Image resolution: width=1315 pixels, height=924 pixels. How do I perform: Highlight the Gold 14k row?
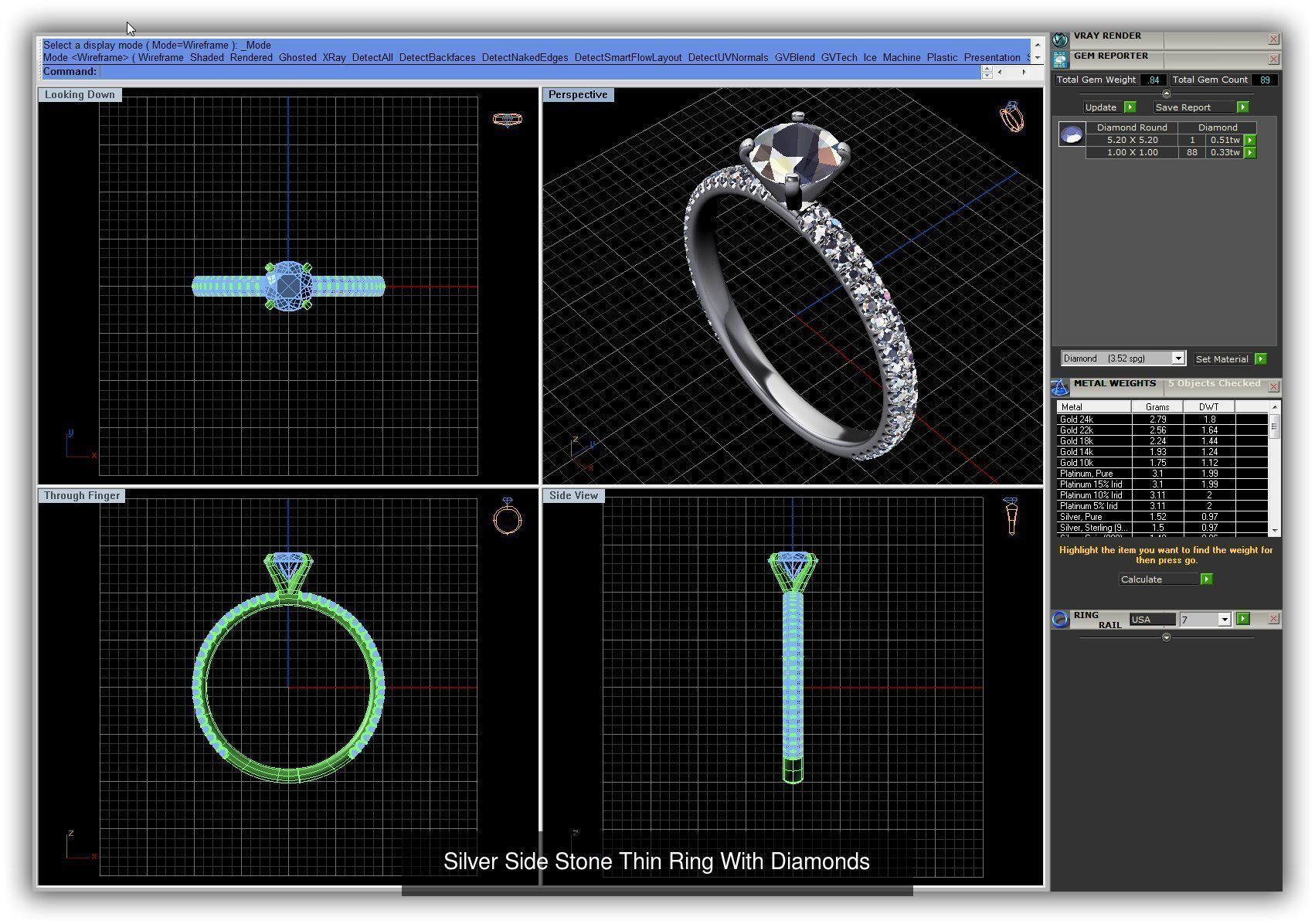[1163, 452]
